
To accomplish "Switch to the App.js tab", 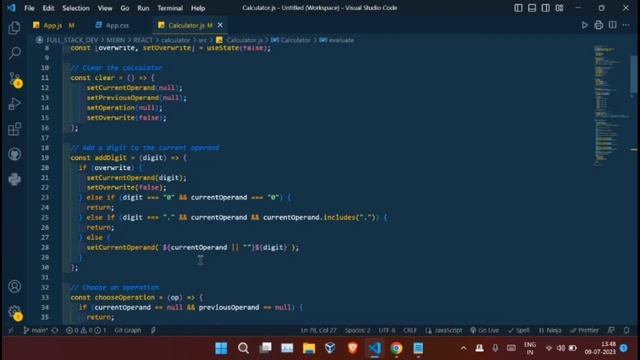I will [53, 25].
